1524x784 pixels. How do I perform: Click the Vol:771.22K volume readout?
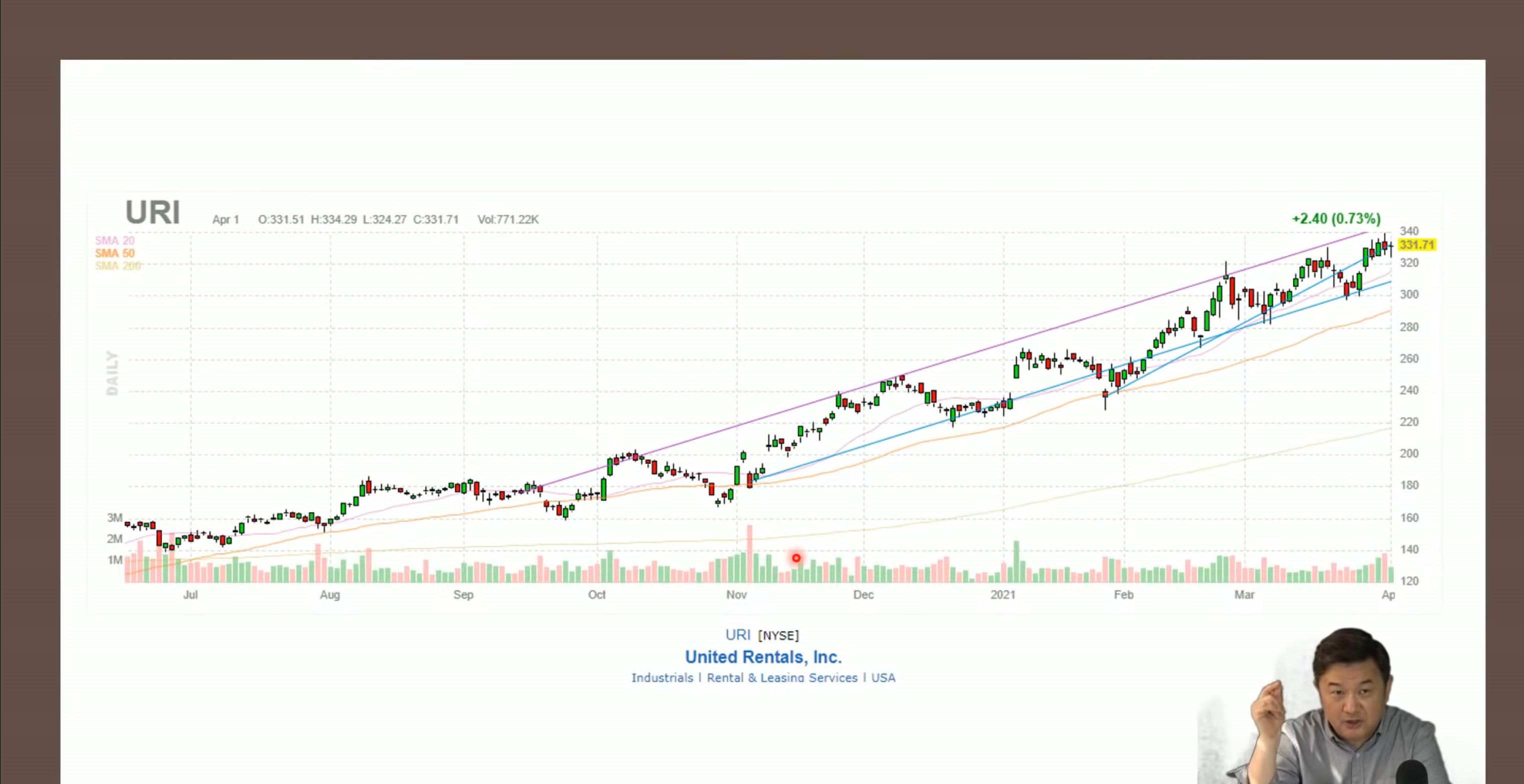click(x=508, y=219)
